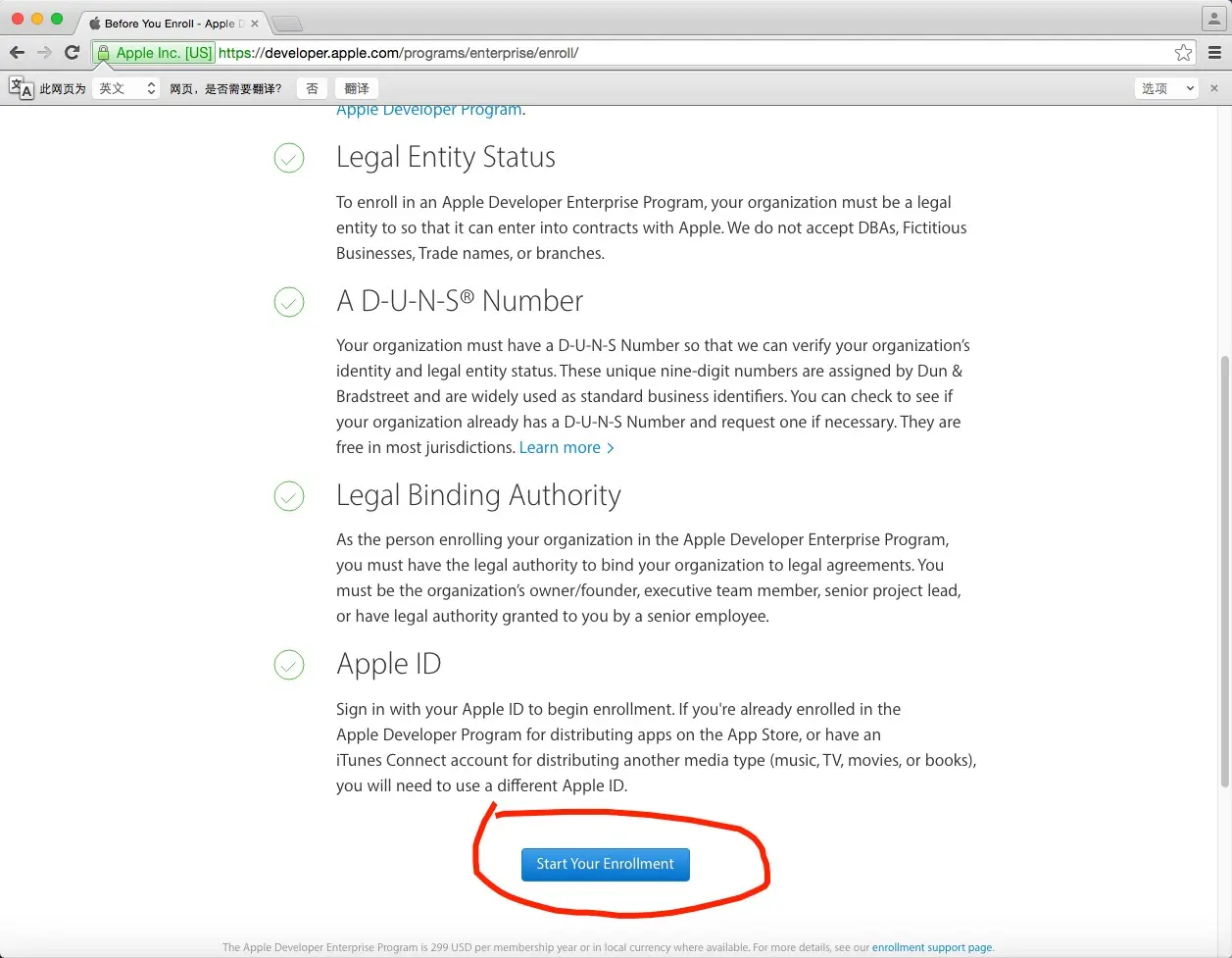Click the 此网页为 label in translation bar
Viewport: 1232px width, 958px height.
(63, 88)
